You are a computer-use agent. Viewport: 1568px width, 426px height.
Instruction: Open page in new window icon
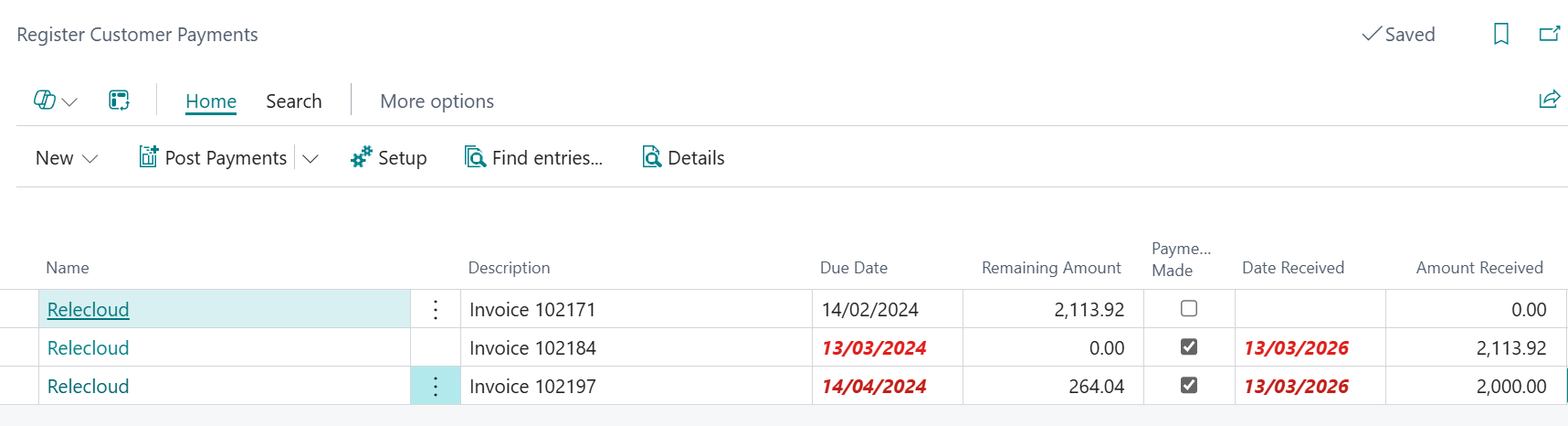(x=1550, y=35)
